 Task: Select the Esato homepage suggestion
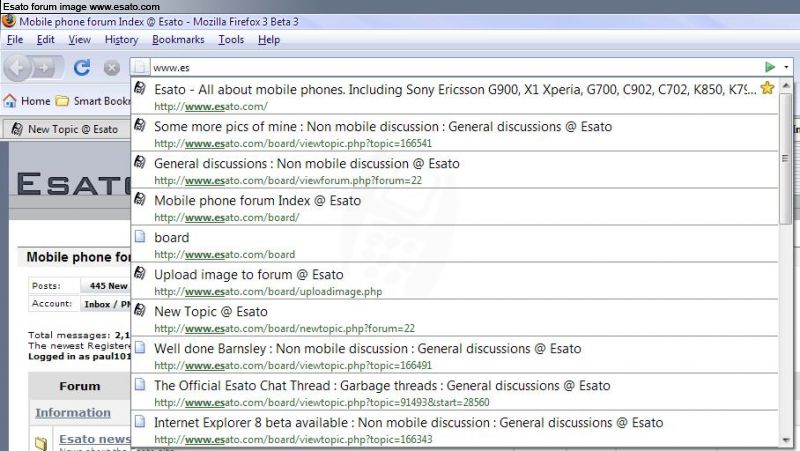click(455, 96)
